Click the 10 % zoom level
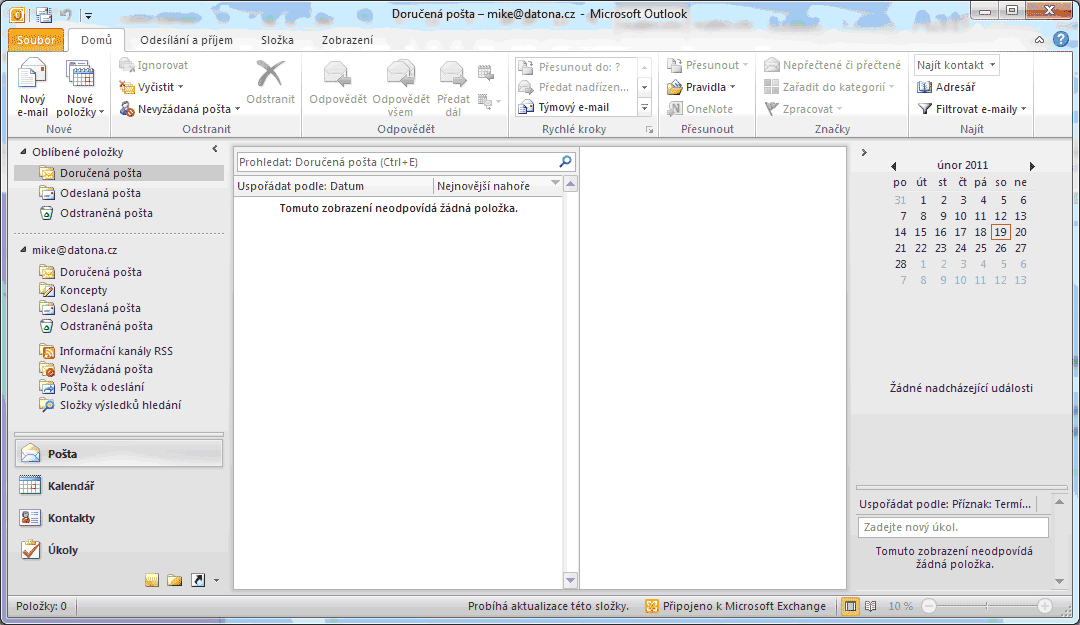The image size is (1080, 625). (x=900, y=606)
